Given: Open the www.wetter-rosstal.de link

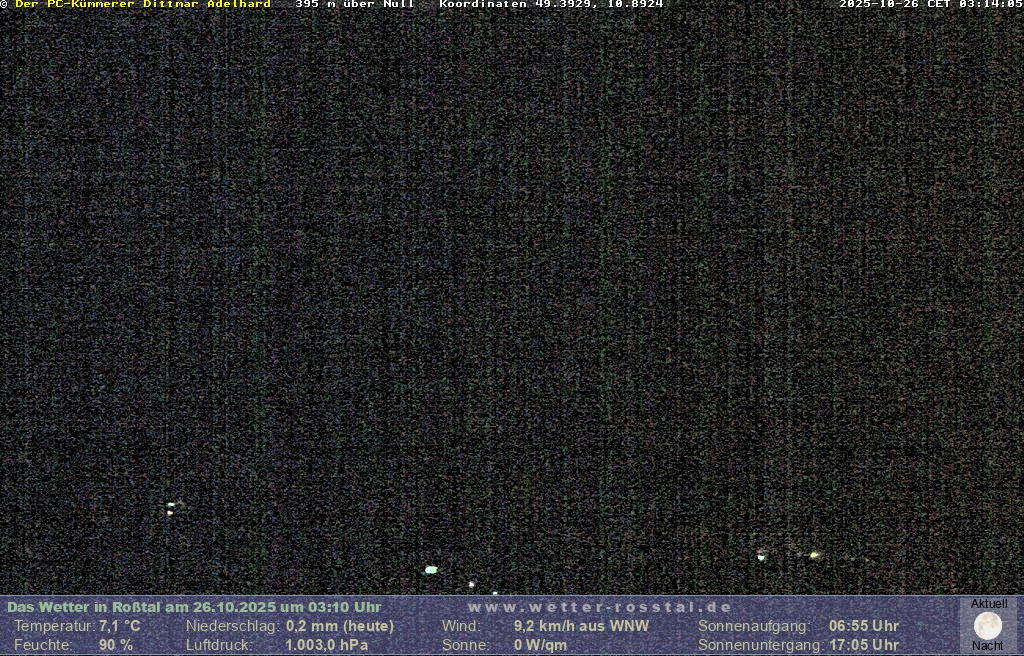Looking at the screenshot, I should pos(600,607).
